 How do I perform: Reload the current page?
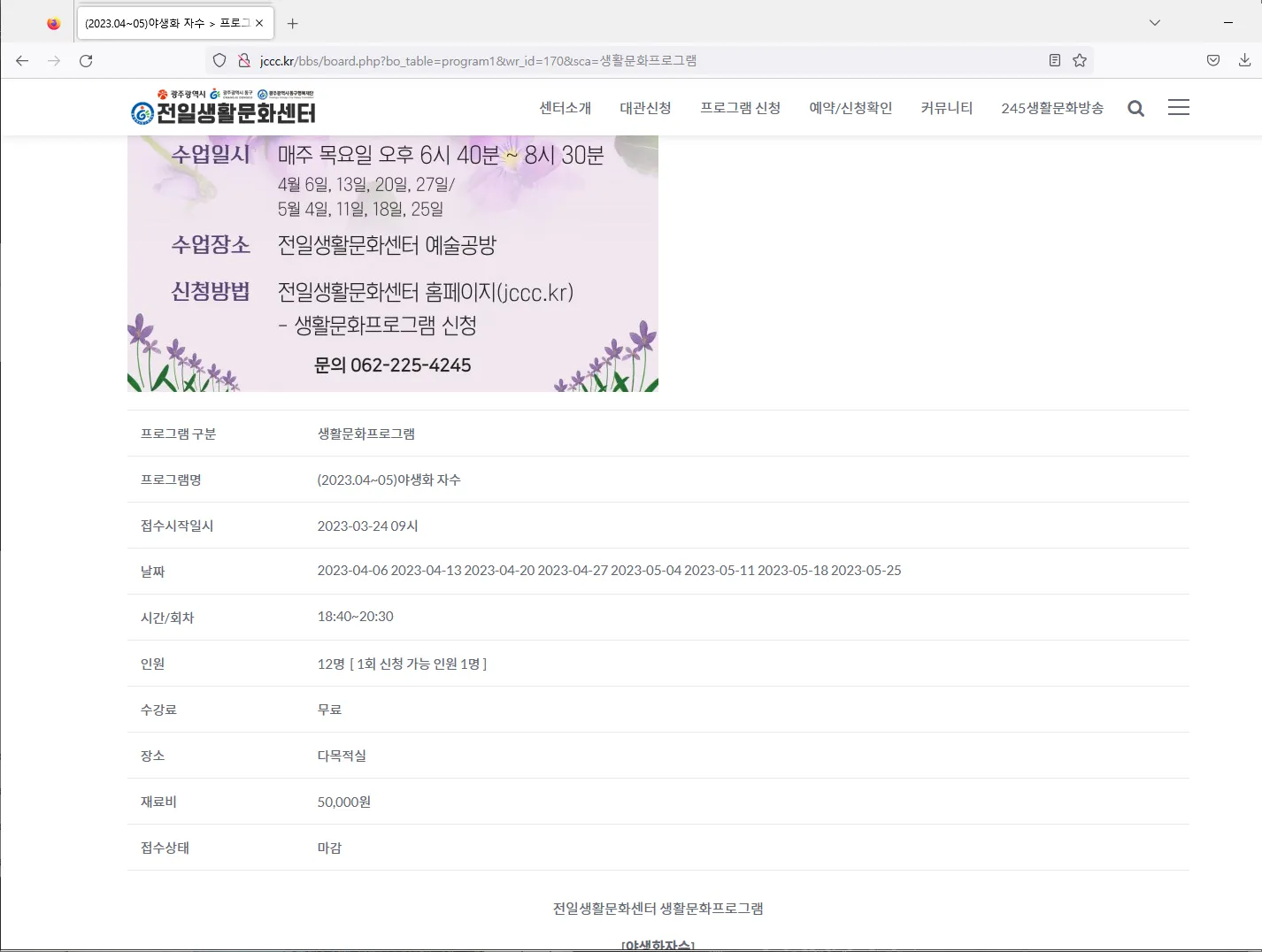click(x=86, y=60)
